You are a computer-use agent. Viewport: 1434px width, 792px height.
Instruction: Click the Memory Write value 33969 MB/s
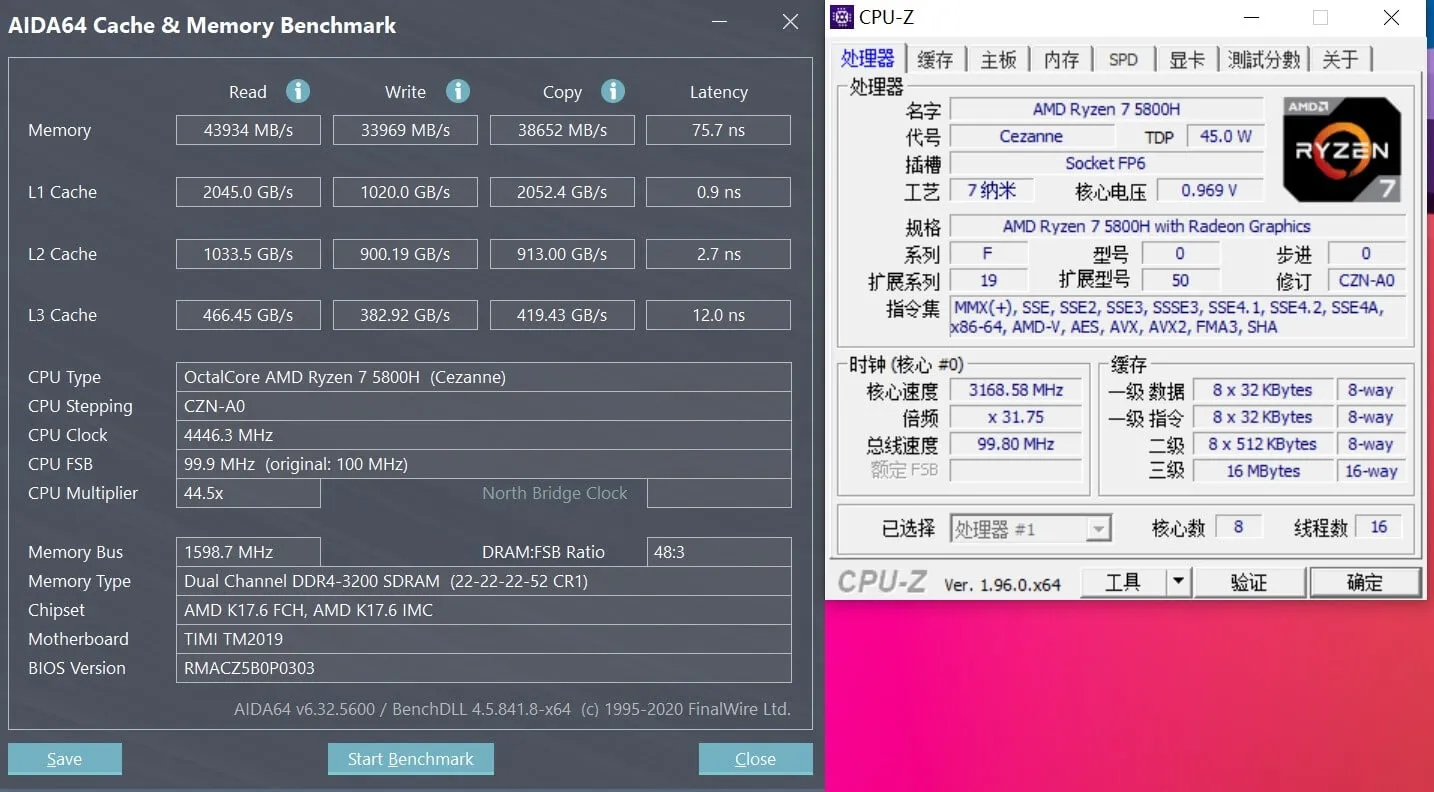405,130
